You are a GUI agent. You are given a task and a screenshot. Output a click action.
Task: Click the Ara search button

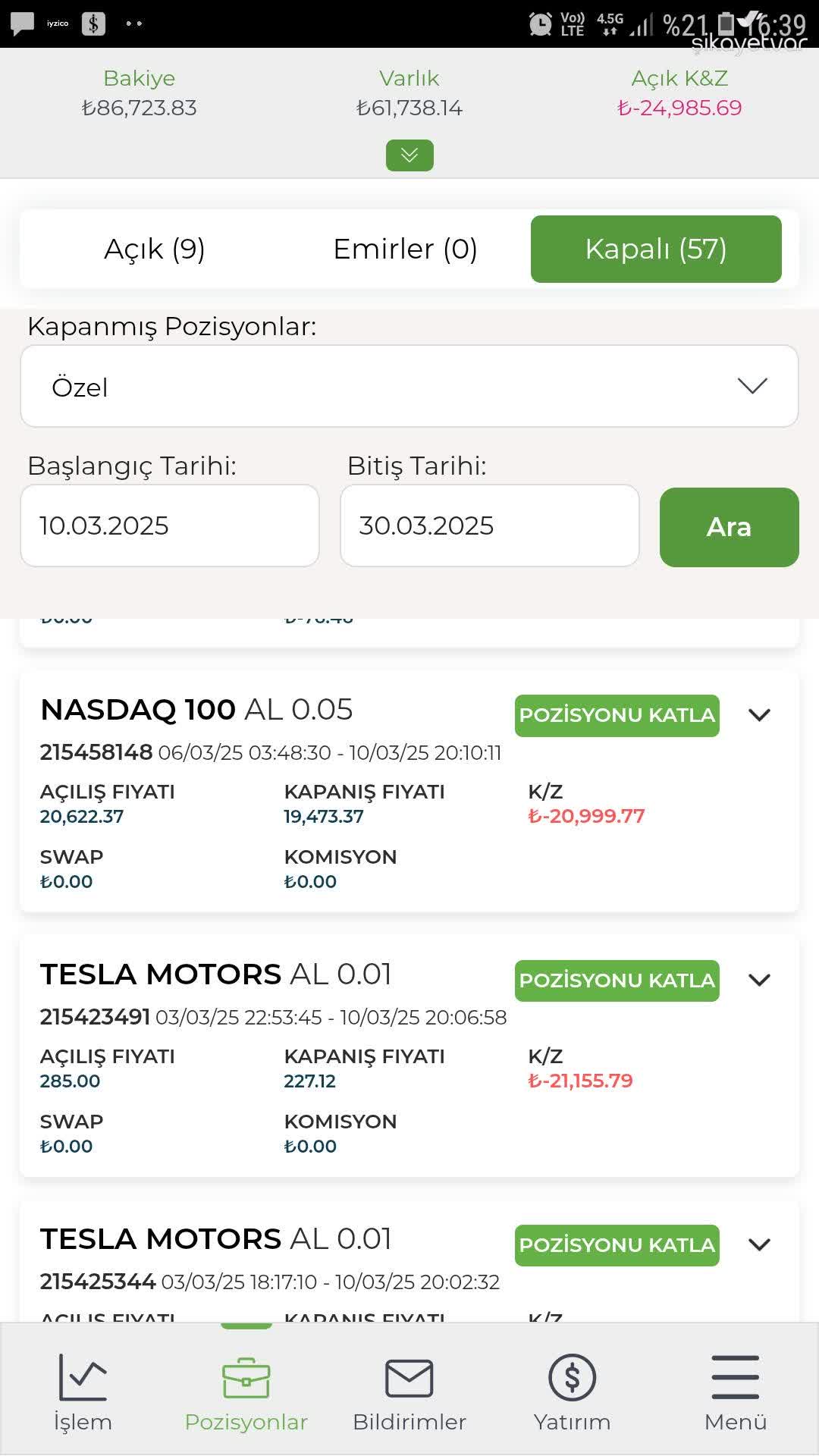coord(730,527)
